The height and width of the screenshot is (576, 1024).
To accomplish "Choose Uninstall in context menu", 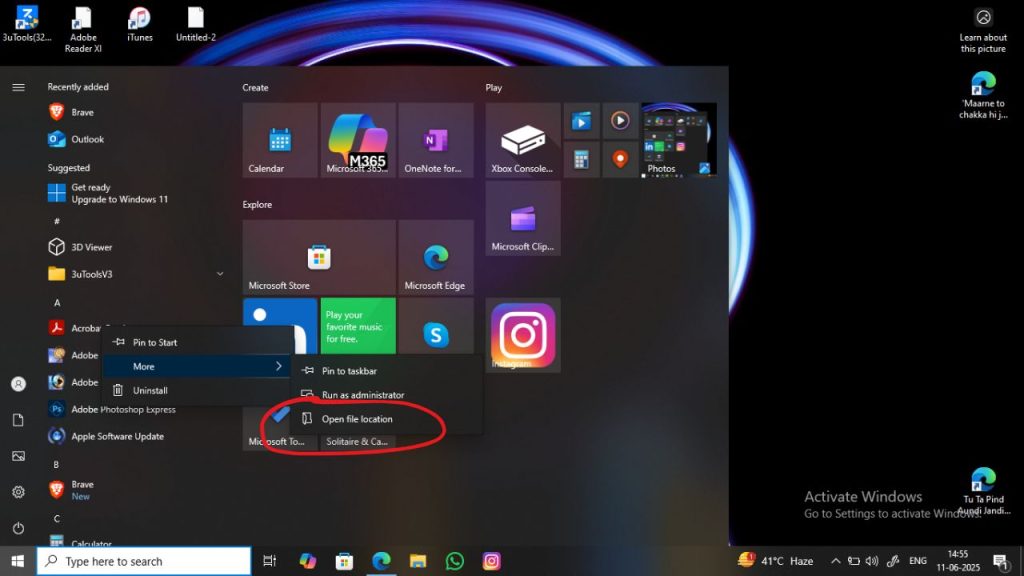I will tap(197, 391).
